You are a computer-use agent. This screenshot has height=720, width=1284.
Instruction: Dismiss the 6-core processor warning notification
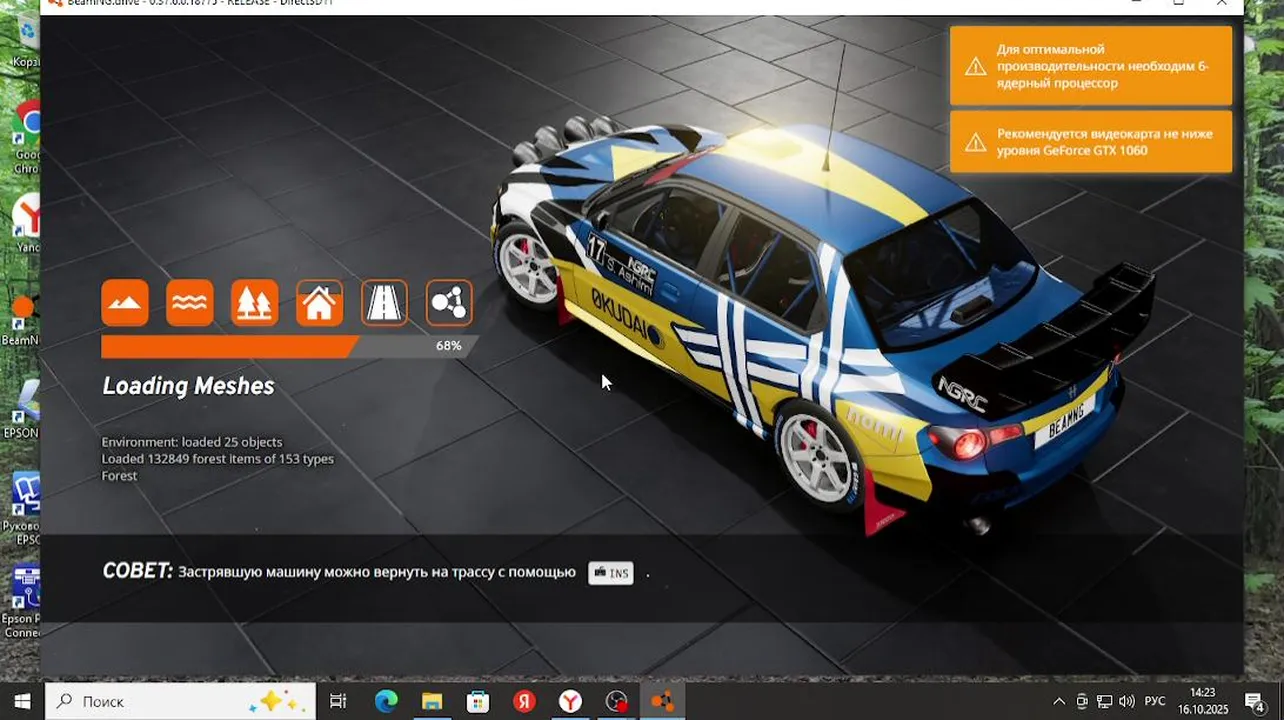tap(1091, 66)
